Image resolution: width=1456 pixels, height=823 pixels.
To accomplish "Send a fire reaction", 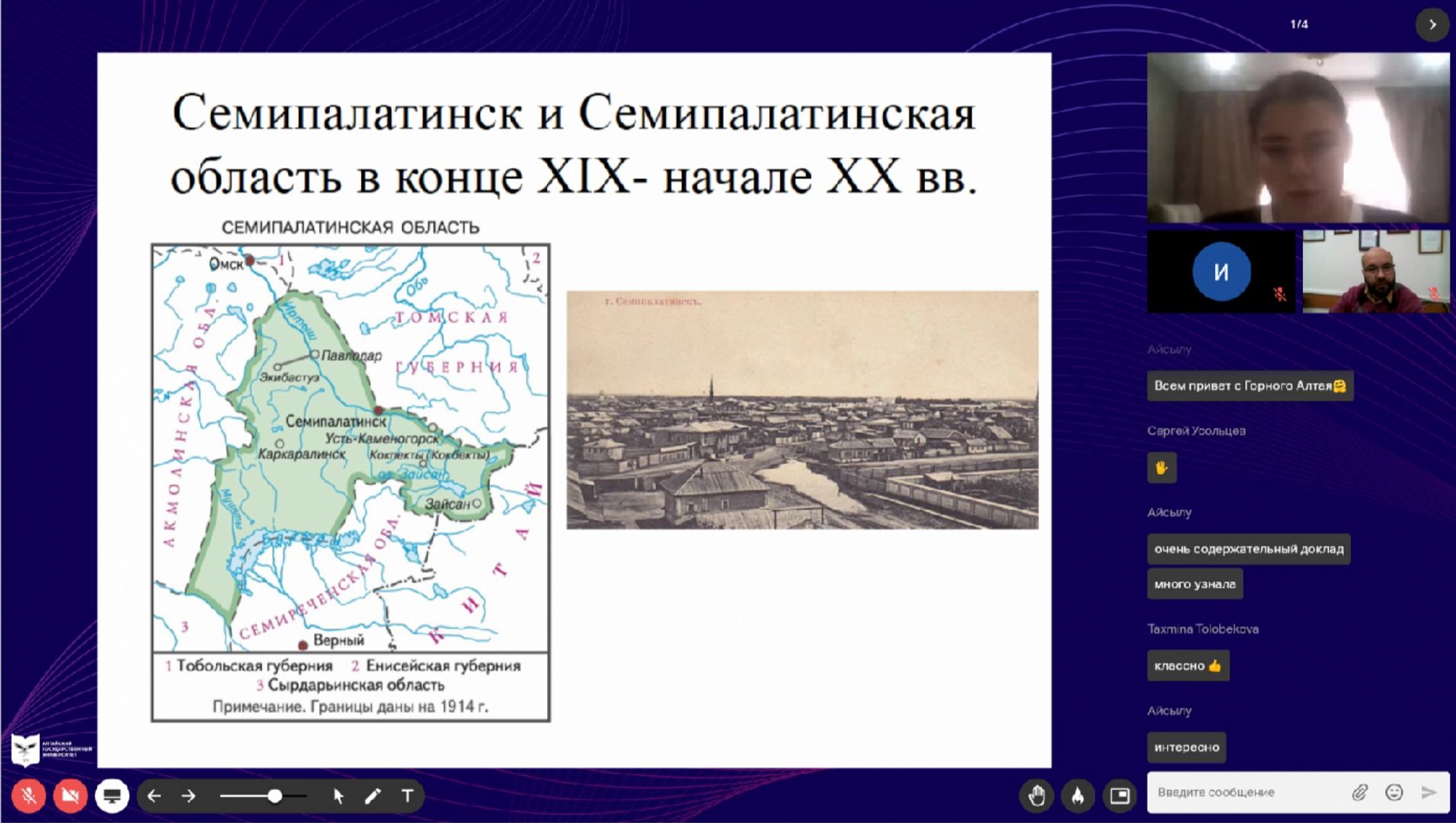I will pos(1077,796).
